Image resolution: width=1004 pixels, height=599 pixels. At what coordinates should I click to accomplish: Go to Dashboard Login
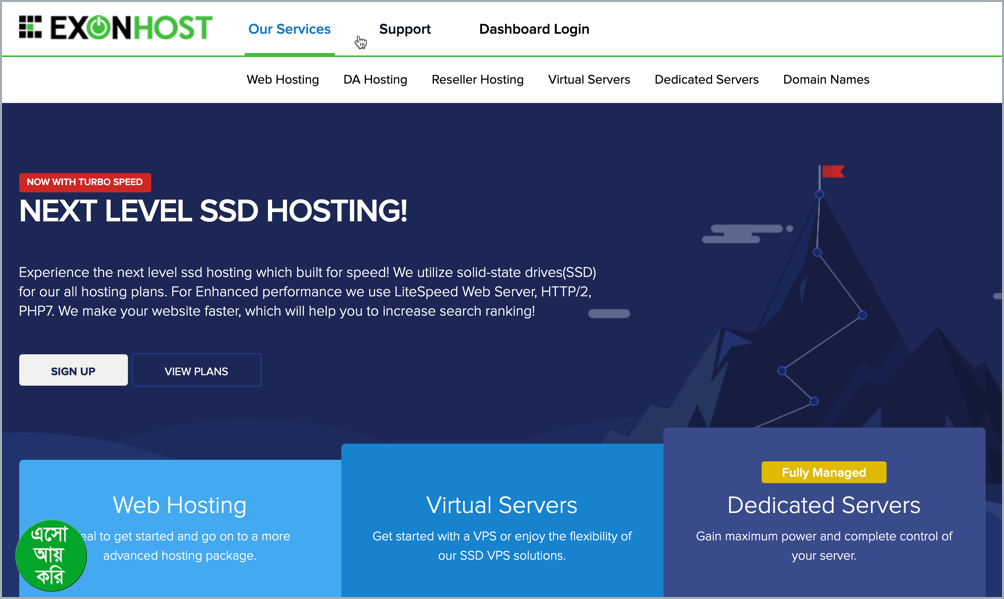pos(534,29)
